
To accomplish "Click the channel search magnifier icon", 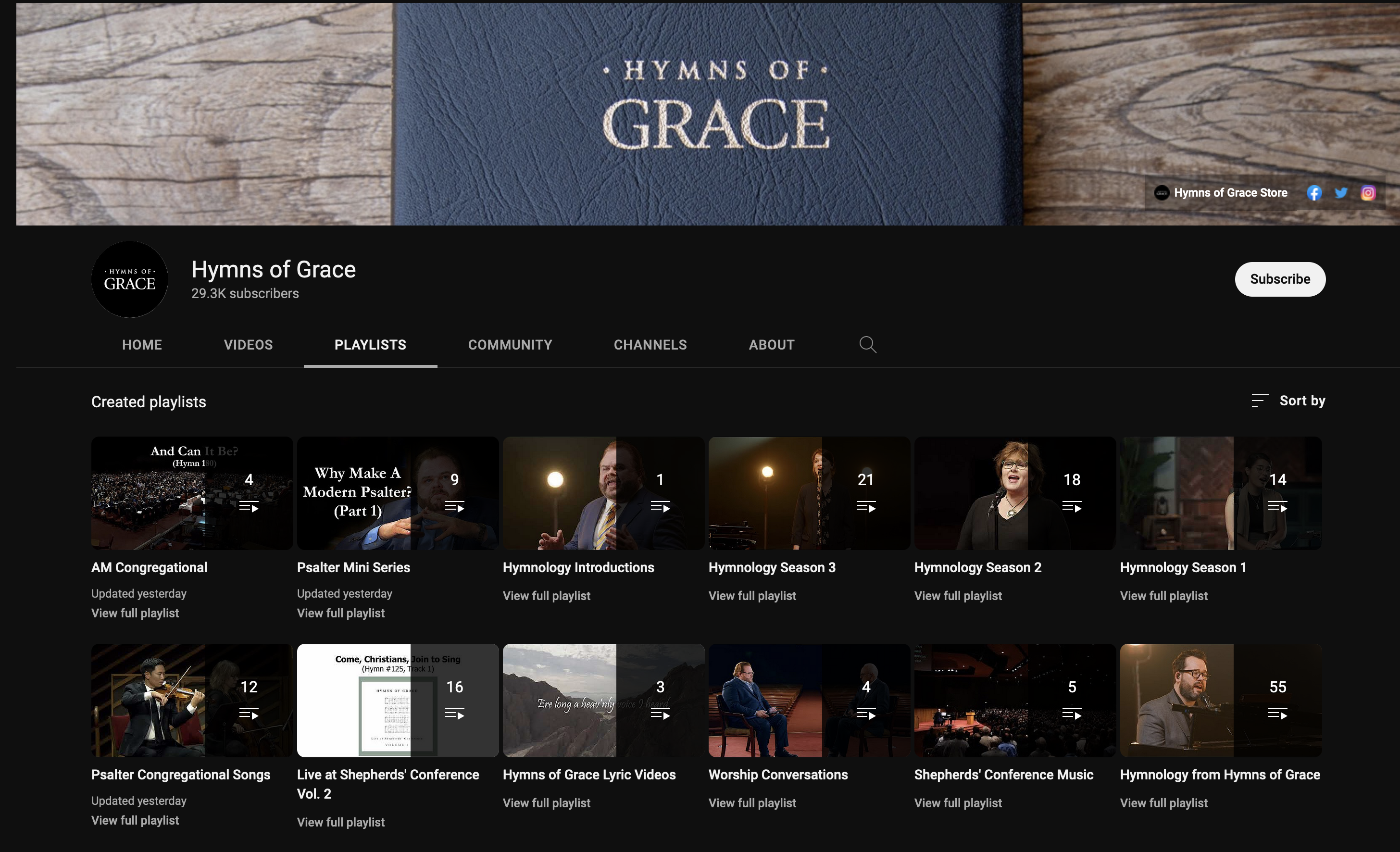I will [x=868, y=344].
